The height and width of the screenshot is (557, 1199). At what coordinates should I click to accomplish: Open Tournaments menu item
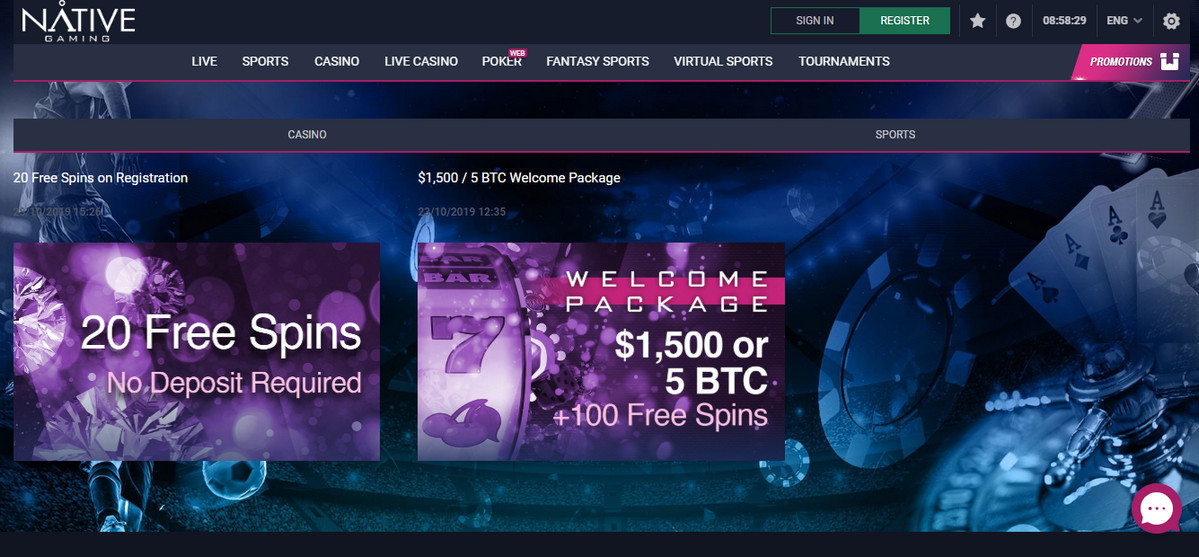tap(844, 61)
